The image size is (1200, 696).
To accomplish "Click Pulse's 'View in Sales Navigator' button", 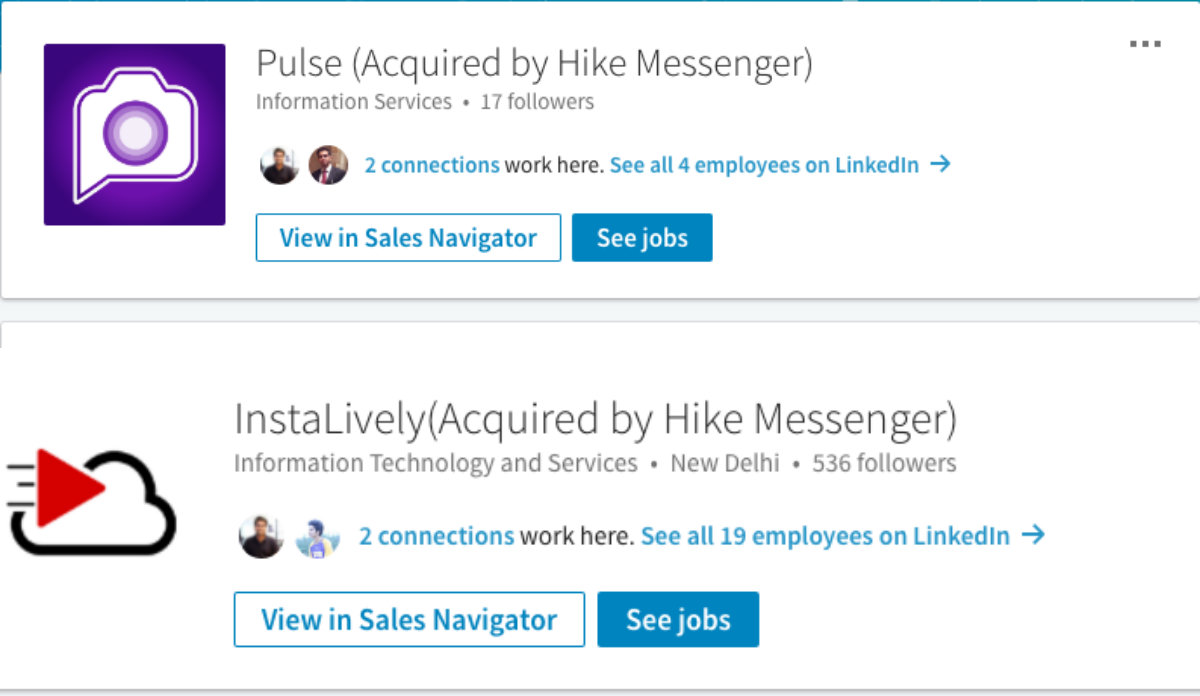I will 408,238.
